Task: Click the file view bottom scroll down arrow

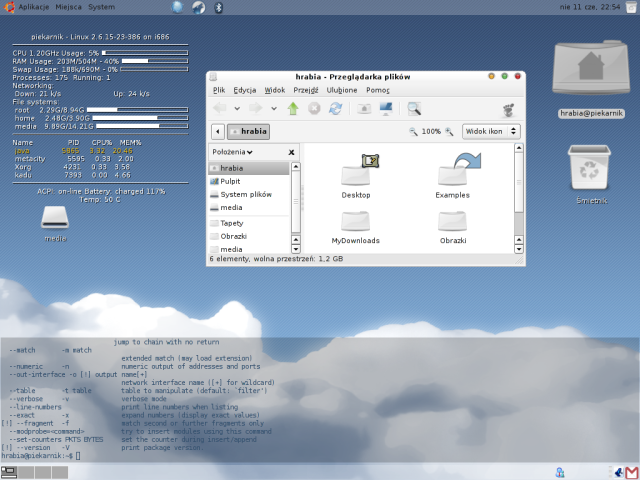Action: 519,249
